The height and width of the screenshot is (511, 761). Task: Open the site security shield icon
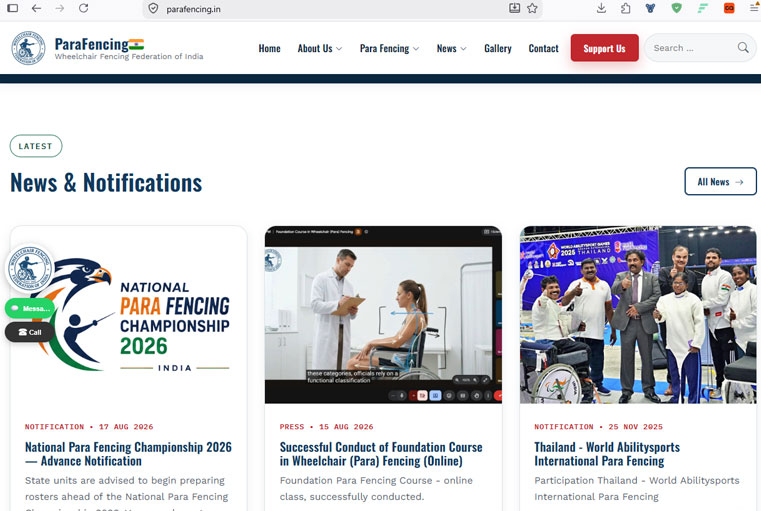coord(153,9)
